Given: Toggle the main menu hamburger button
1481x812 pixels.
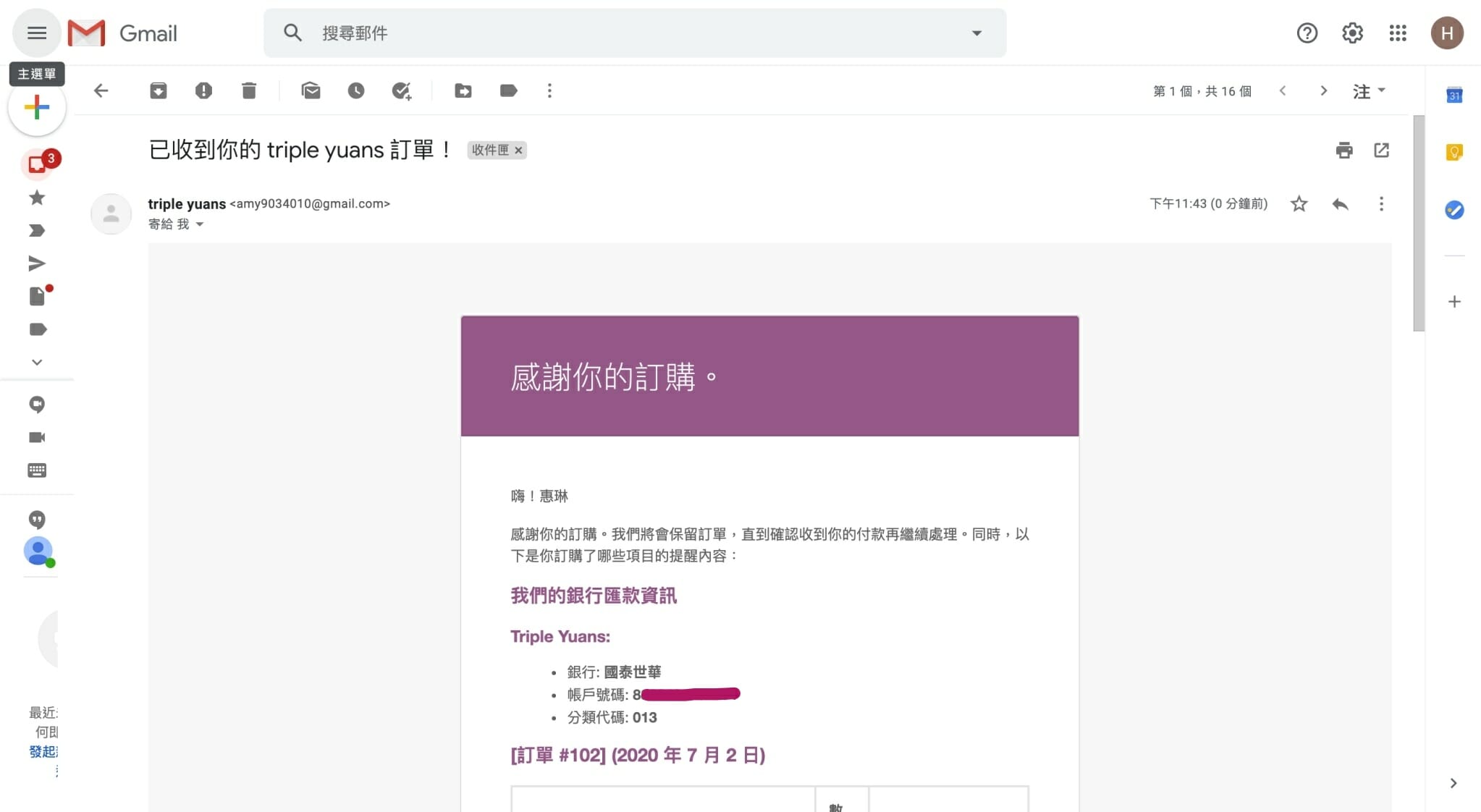Looking at the screenshot, I should 37,33.
